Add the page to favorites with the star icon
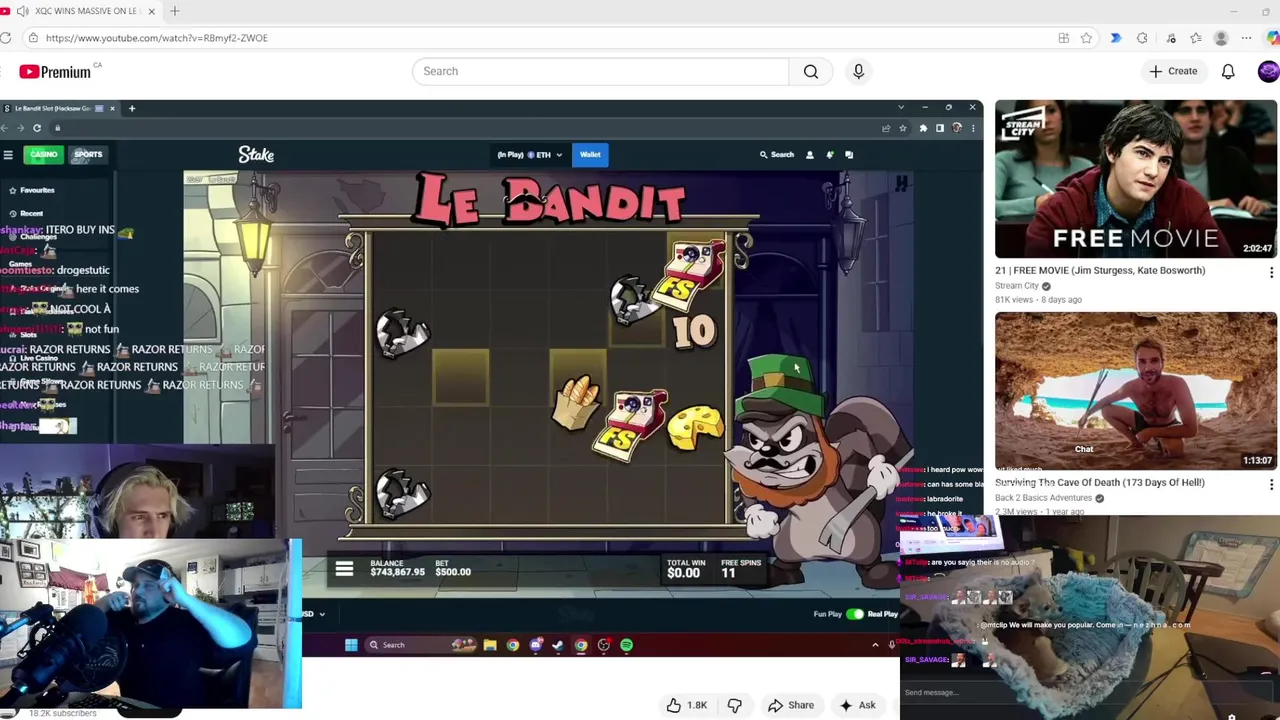The height and width of the screenshot is (720, 1280). pos(1086,38)
